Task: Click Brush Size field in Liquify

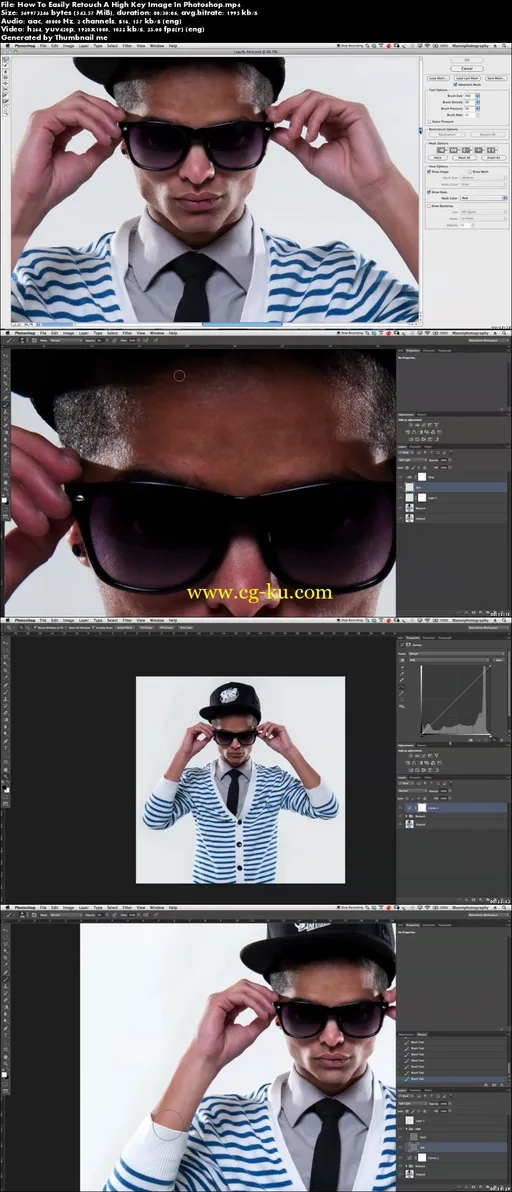Action: [469, 96]
